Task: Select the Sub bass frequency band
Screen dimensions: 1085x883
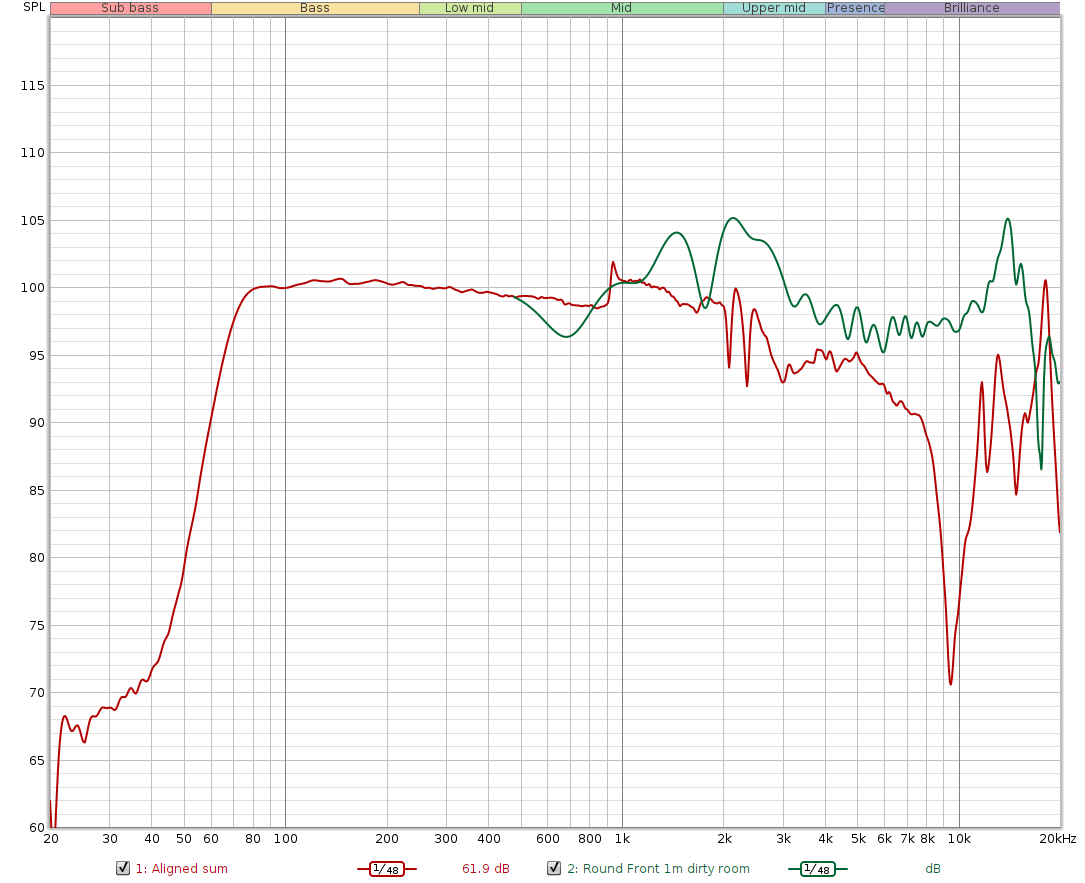Action: 131,8
